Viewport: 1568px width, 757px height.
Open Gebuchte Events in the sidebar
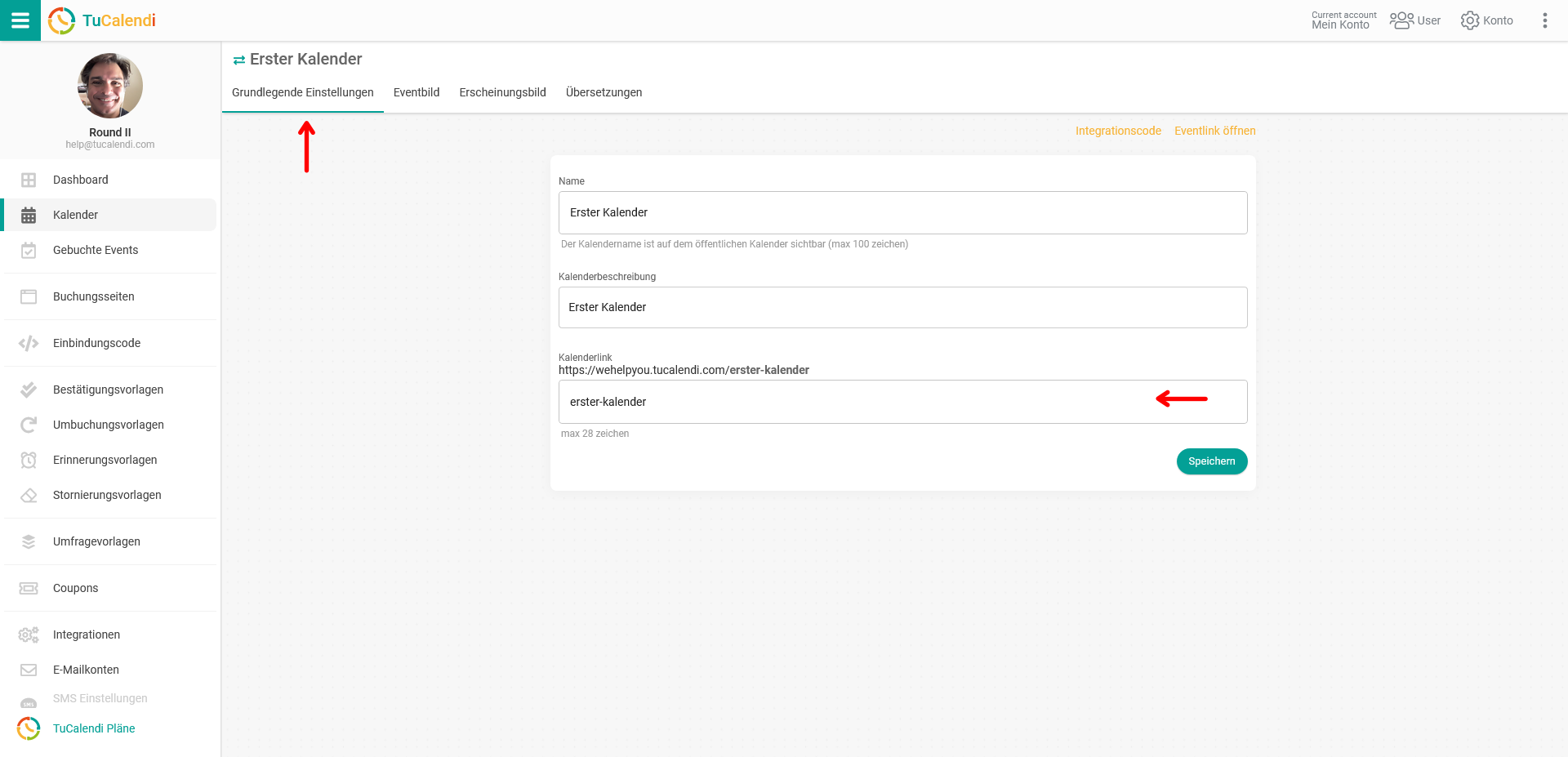pyautogui.click(x=96, y=250)
